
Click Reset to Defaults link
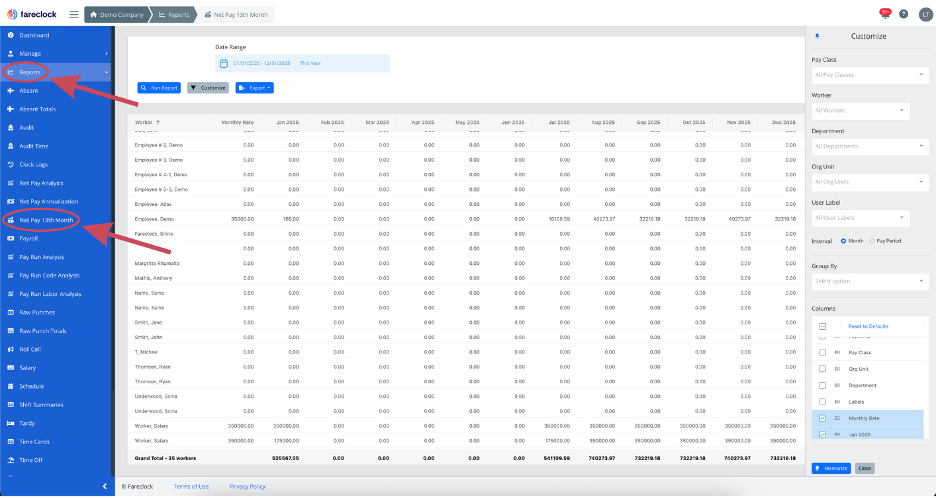point(868,327)
